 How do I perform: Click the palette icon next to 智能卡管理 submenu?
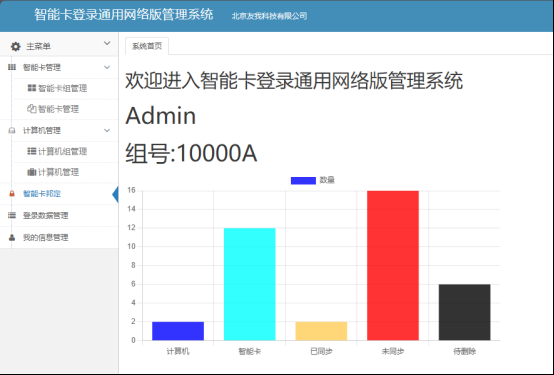coord(32,109)
